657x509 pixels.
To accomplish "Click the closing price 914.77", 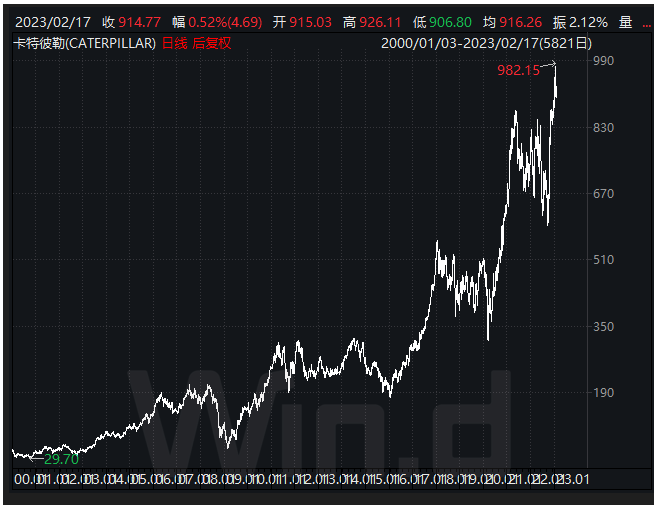I will tap(140, 22).
